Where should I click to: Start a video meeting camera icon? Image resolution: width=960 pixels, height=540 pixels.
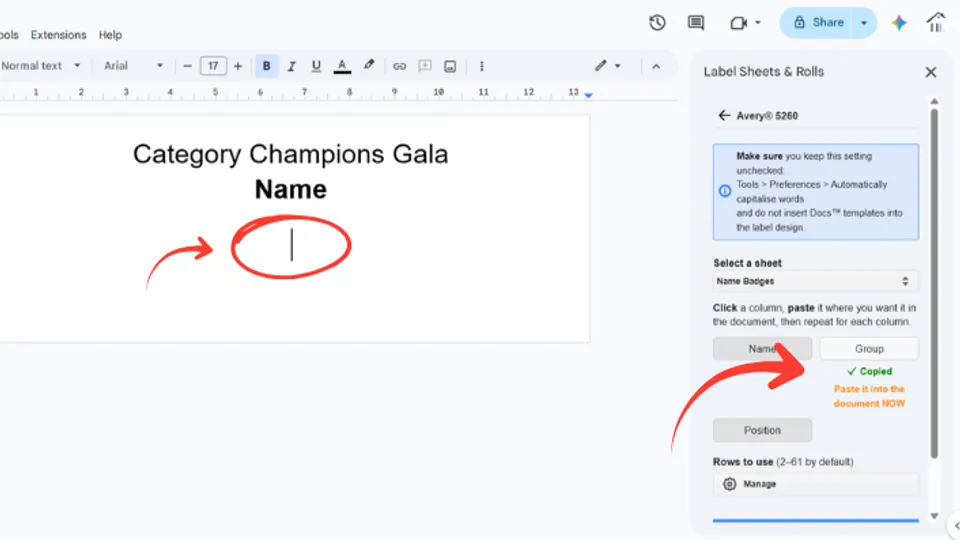point(738,23)
